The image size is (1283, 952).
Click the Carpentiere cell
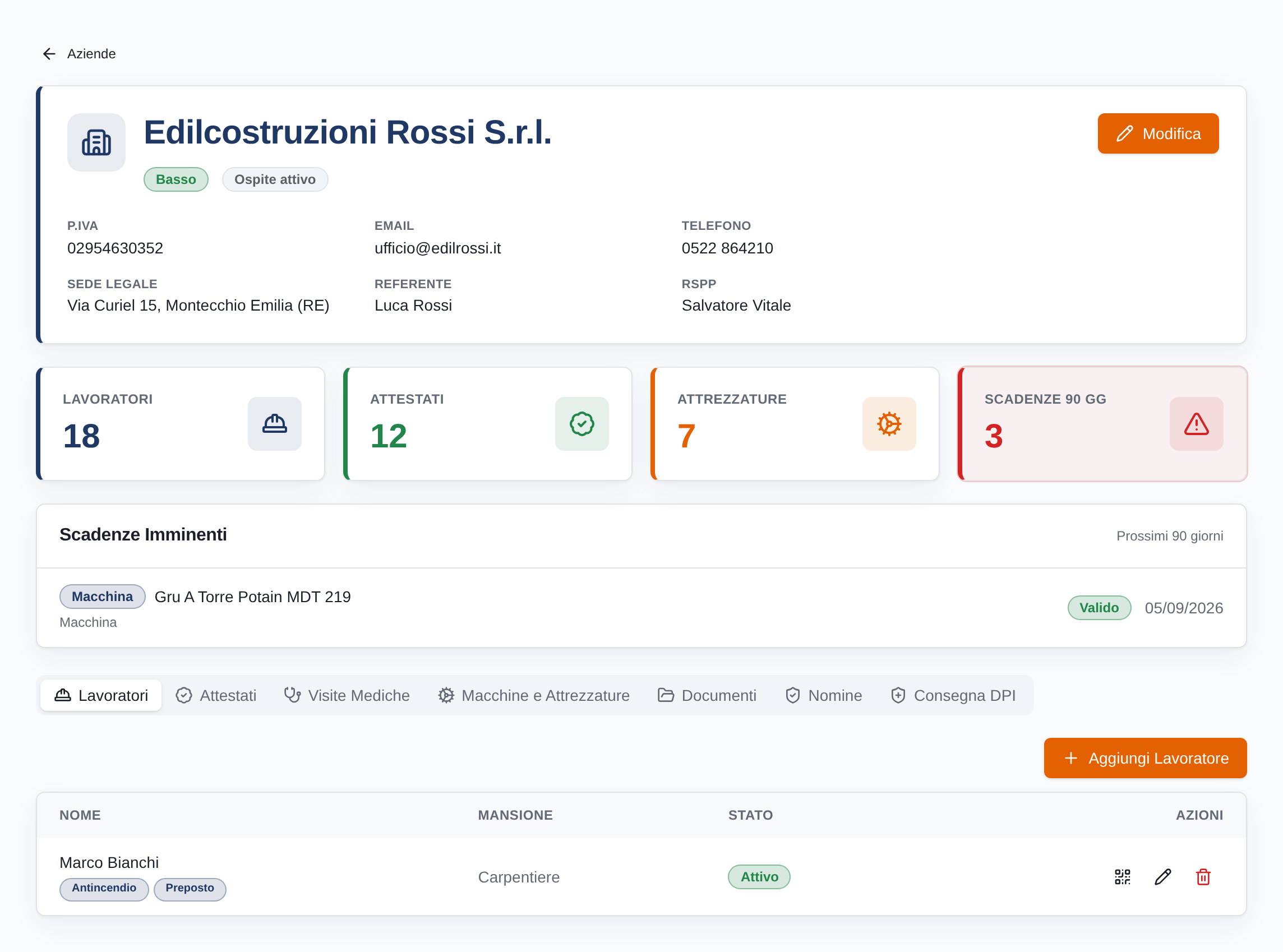pyautogui.click(x=519, y=876)
